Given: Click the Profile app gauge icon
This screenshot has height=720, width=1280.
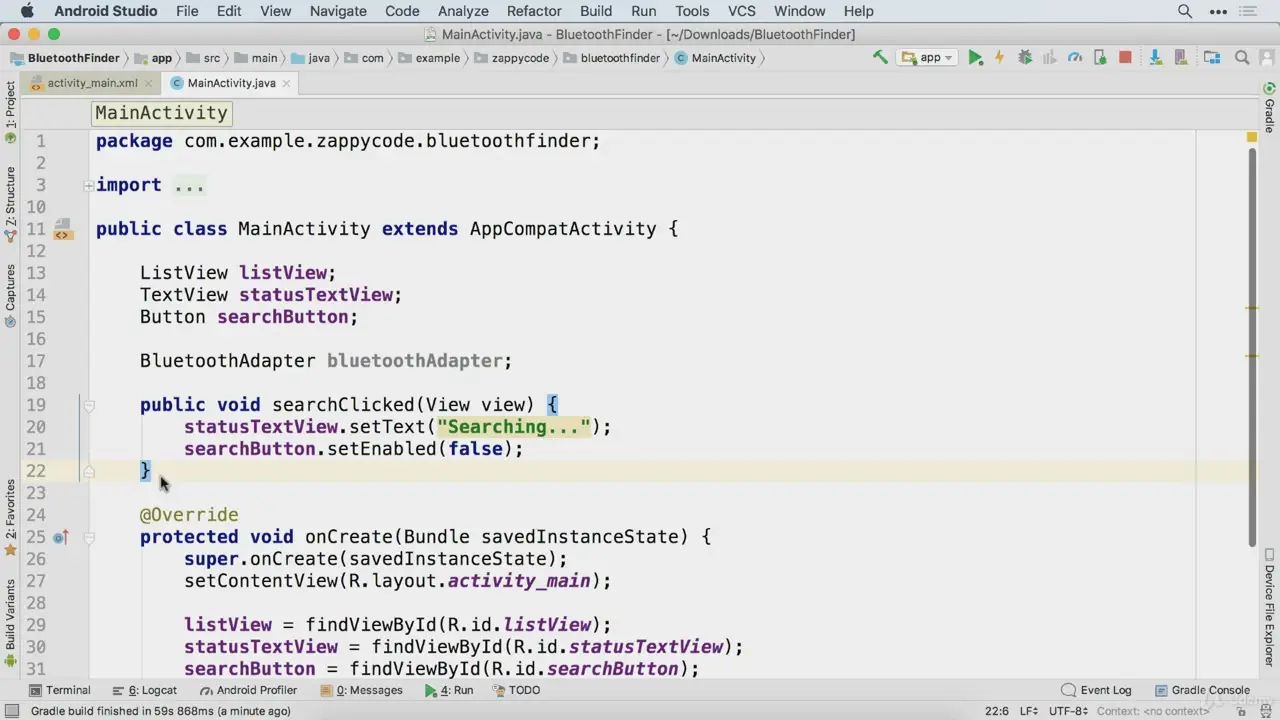Looking at the screenshot, I should click(1075, 58).
